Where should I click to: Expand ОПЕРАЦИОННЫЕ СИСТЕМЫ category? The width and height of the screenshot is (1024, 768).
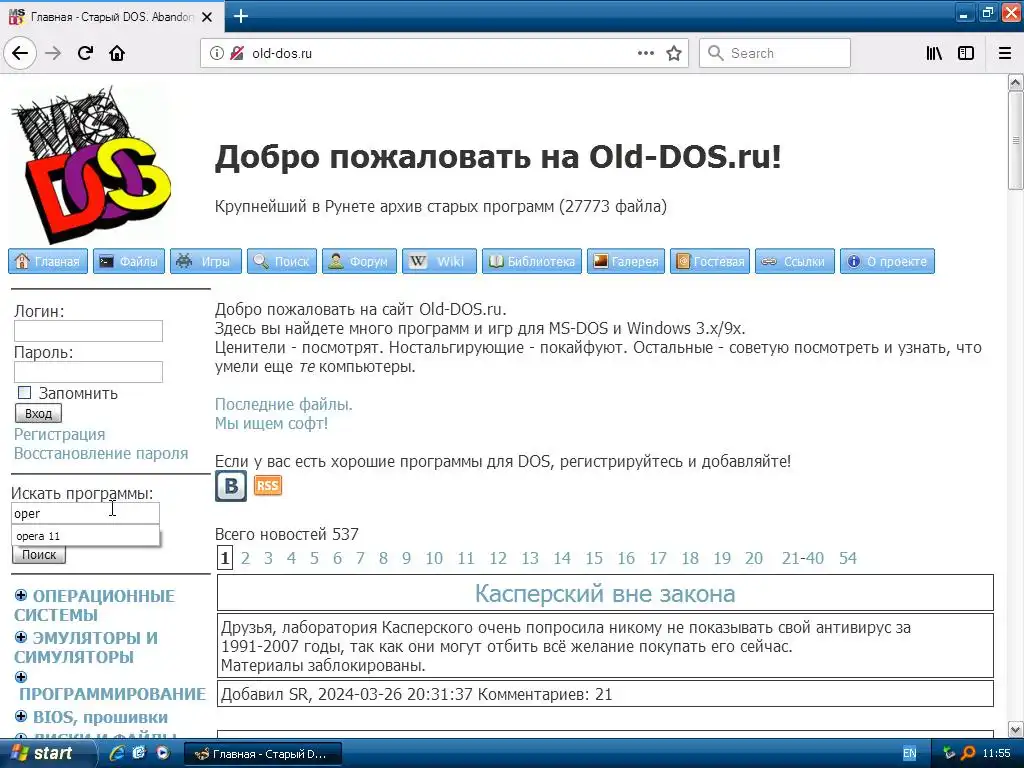(x=21, y=595)
